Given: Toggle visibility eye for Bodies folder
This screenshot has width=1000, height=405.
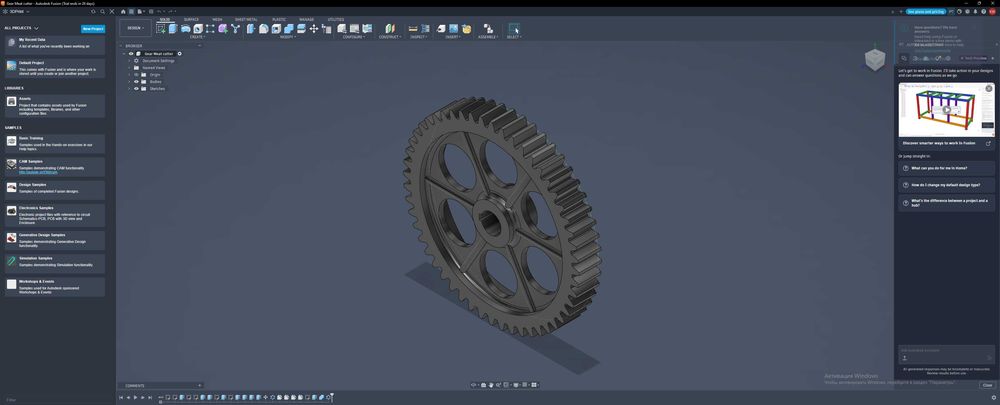Looking at the screenshot, I should pos(136,82).
